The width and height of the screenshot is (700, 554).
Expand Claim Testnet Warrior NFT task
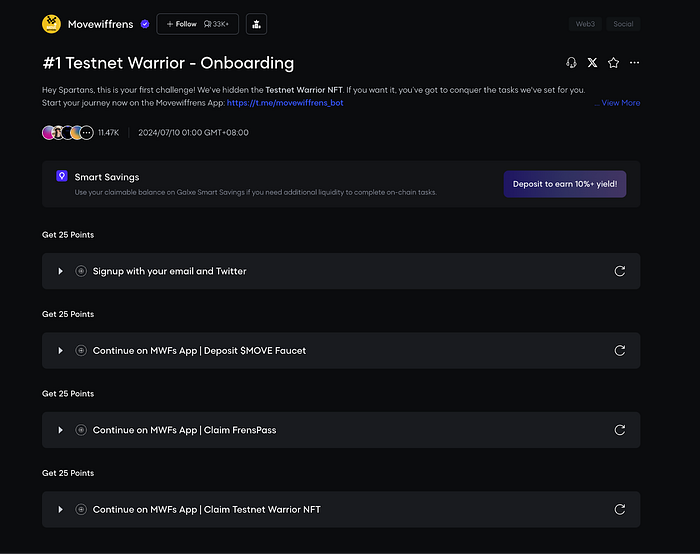[x=60, y=509]
